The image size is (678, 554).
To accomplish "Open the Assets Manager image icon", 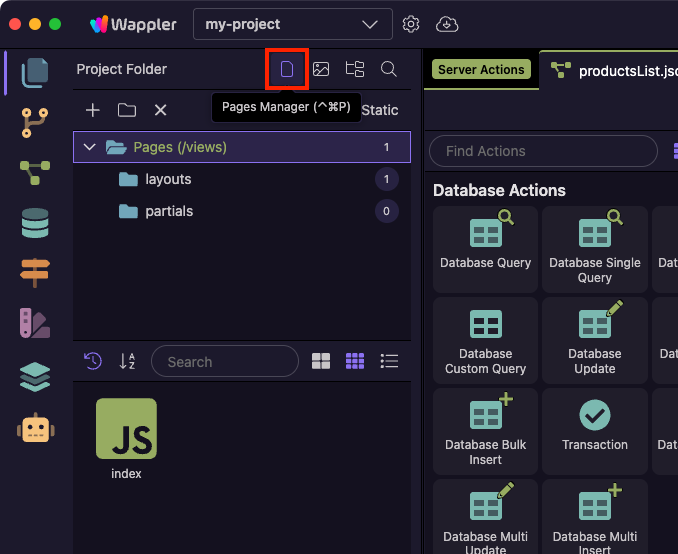I will (321, 70).
